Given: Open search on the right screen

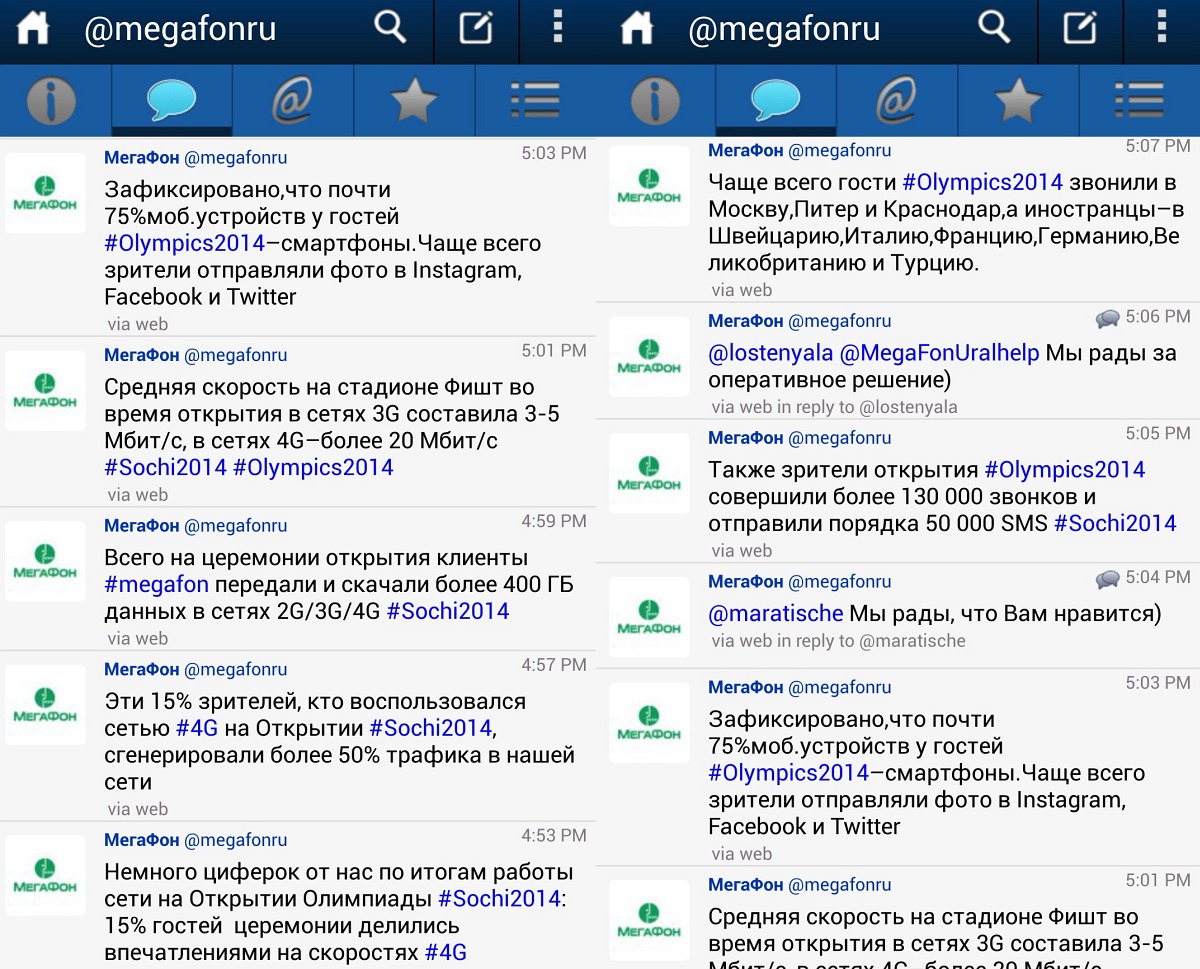Looking at the screenshot, I should pos(994,28).
